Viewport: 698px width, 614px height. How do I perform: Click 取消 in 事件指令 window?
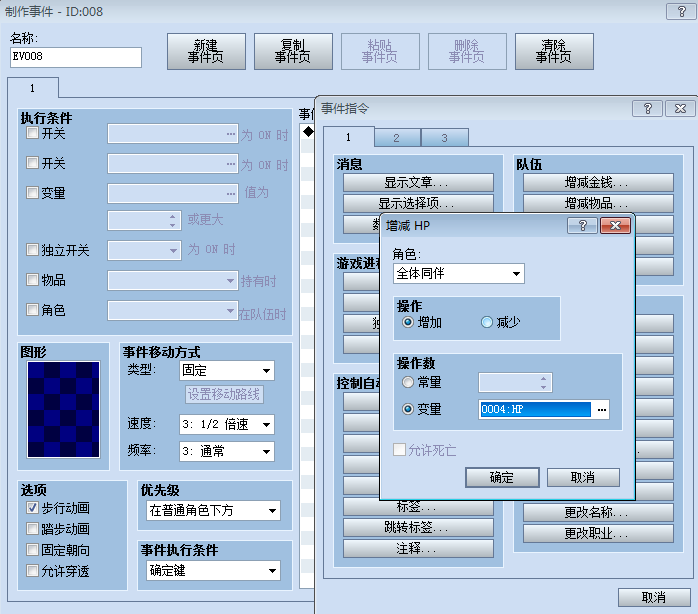coord(654,598)
